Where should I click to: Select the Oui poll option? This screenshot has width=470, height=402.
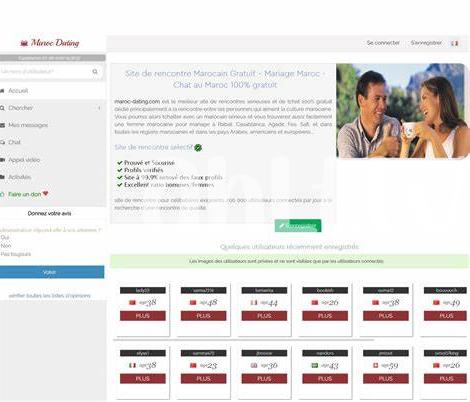[x=5, y=237]
